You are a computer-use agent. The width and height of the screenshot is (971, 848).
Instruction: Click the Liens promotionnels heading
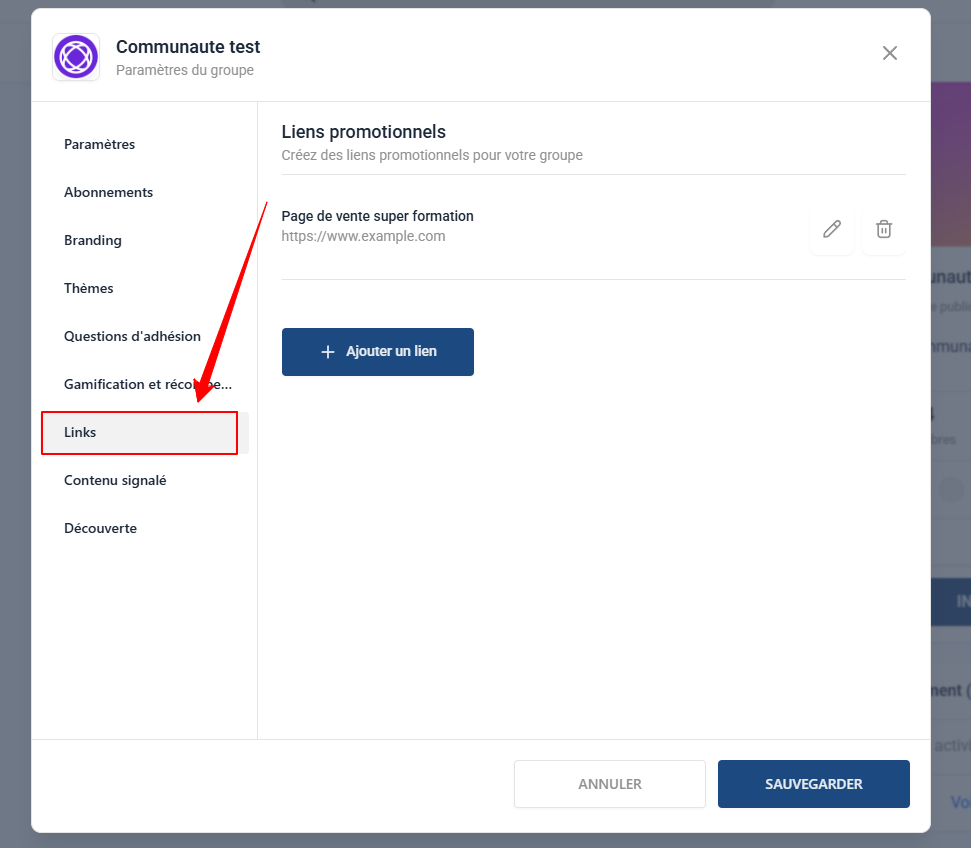coord(363,132)
